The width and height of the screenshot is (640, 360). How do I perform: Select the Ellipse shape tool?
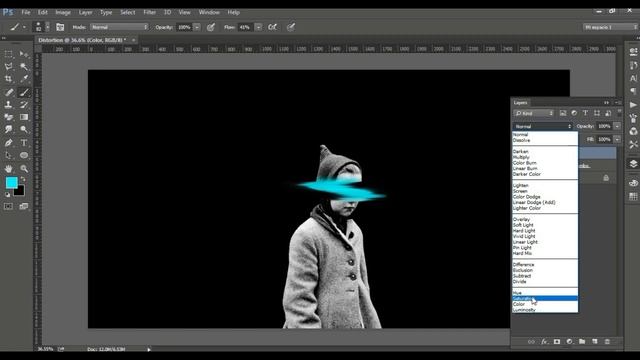24,156
